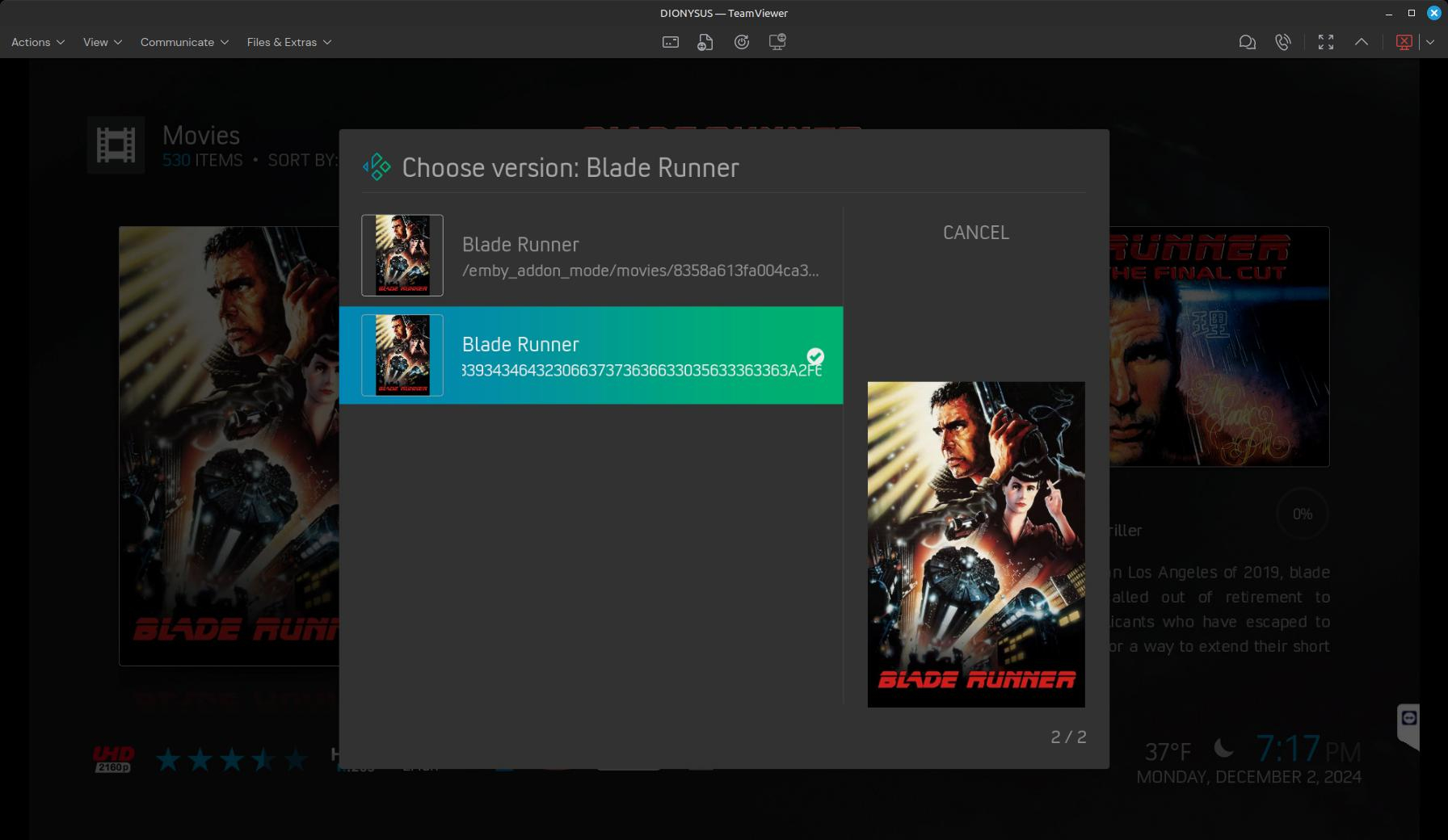This screenshot has height=840, width=1448.
Task: Click the red end session icon
Action: pos(1404,42)
